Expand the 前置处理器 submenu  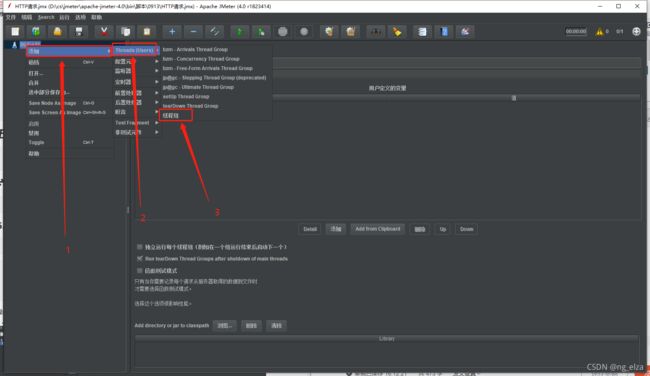coord(136,92)
